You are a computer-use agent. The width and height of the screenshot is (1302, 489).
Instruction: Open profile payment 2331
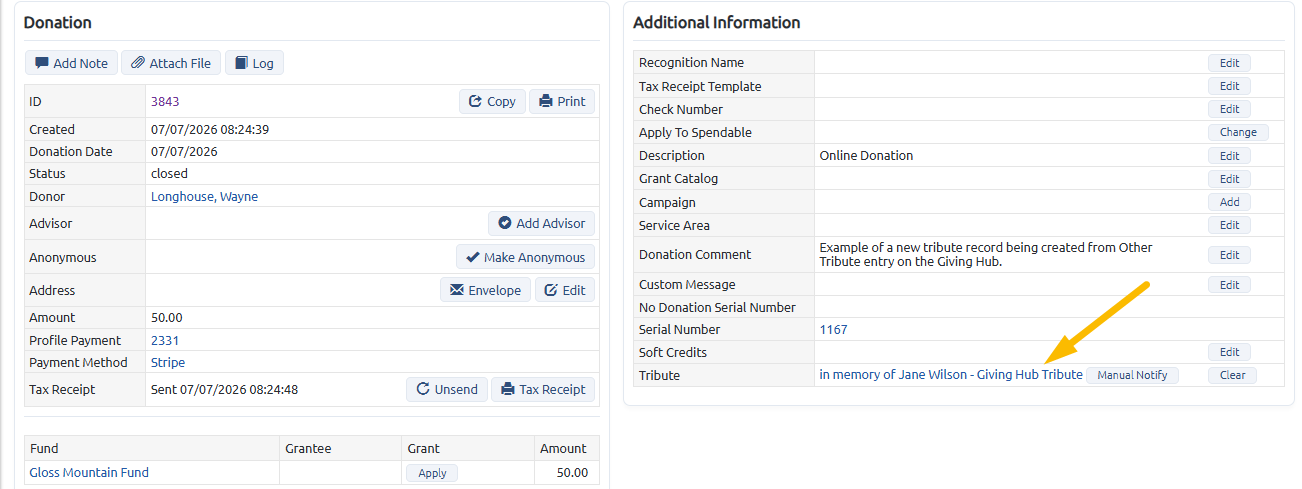click(165, 340)
